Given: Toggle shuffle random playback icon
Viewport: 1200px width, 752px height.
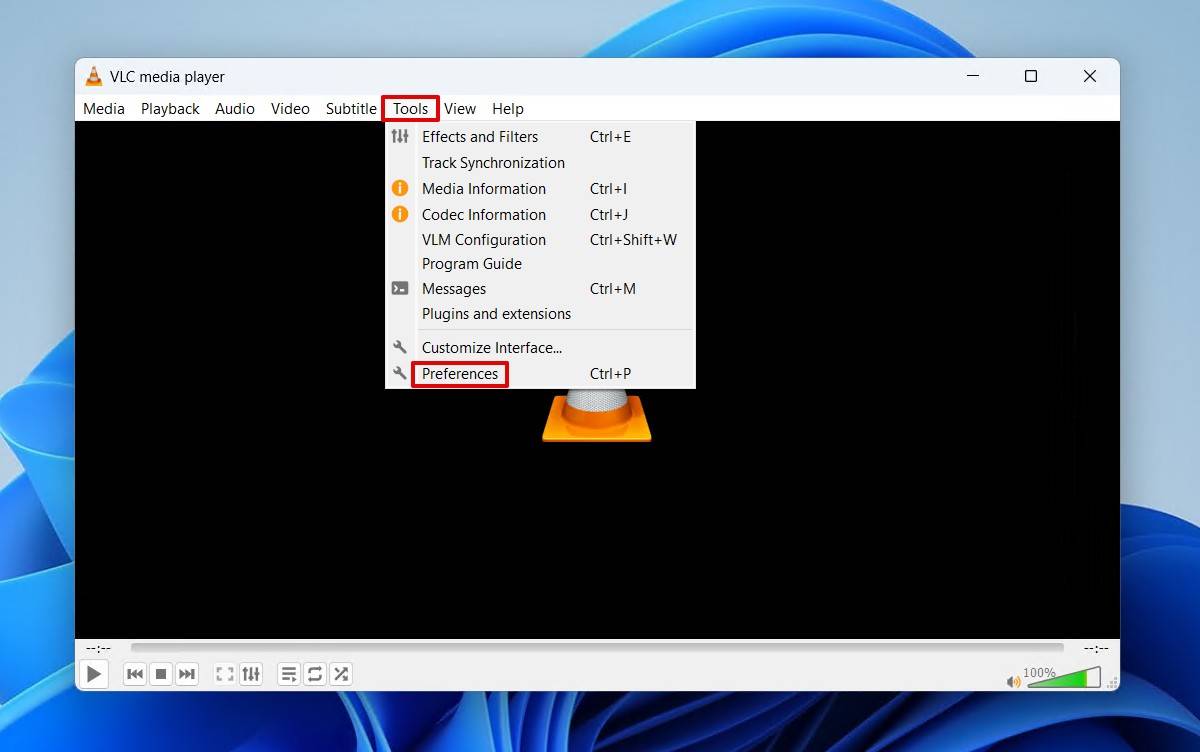Looking at the screenshot, I should point(341,674).
